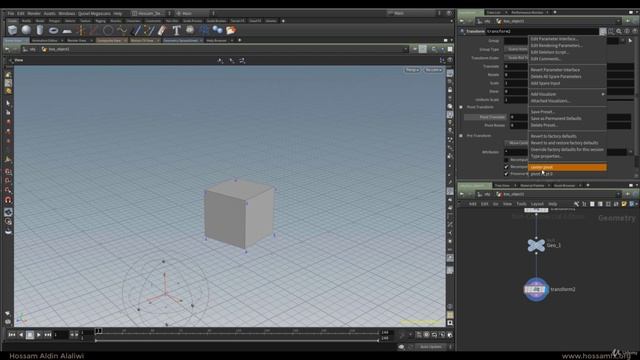Click the Pivot Translate label button
640x360 pixels.
point(486,117)
